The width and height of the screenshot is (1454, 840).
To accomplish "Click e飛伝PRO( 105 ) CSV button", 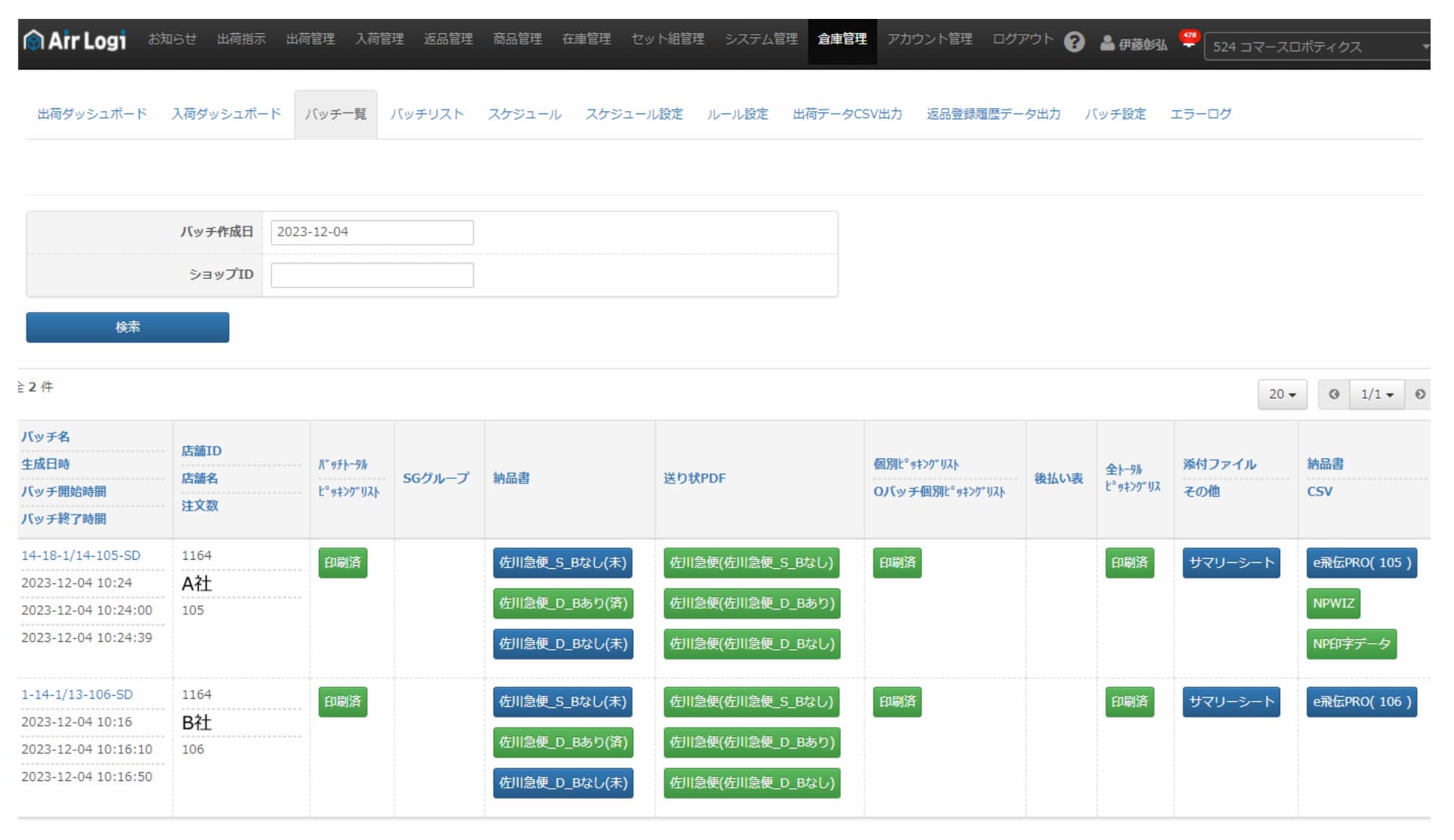I will pos(1361,563).
